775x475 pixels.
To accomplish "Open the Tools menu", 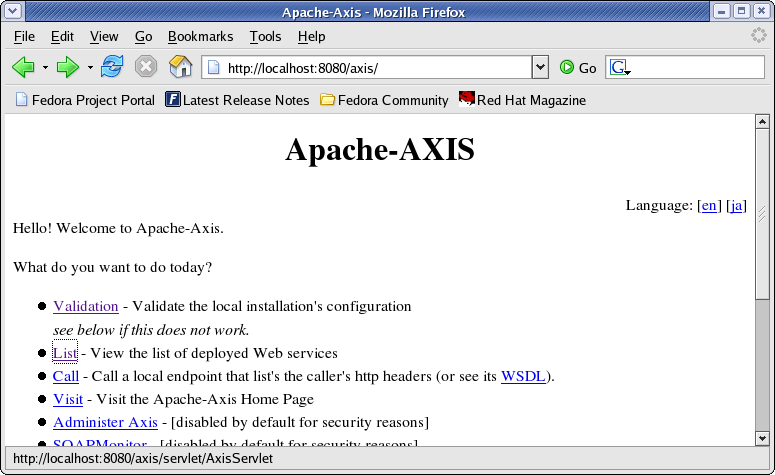I will point(265,37).
